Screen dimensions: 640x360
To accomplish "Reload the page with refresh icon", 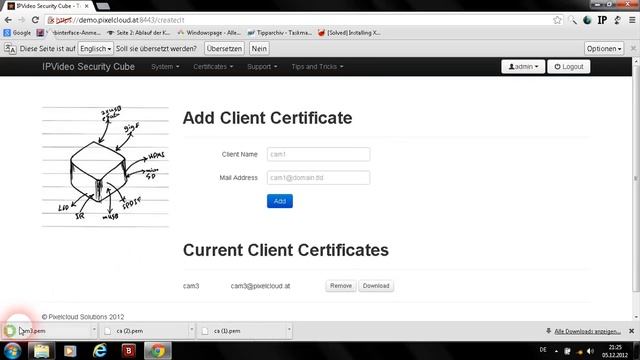I will coord(36,20).
